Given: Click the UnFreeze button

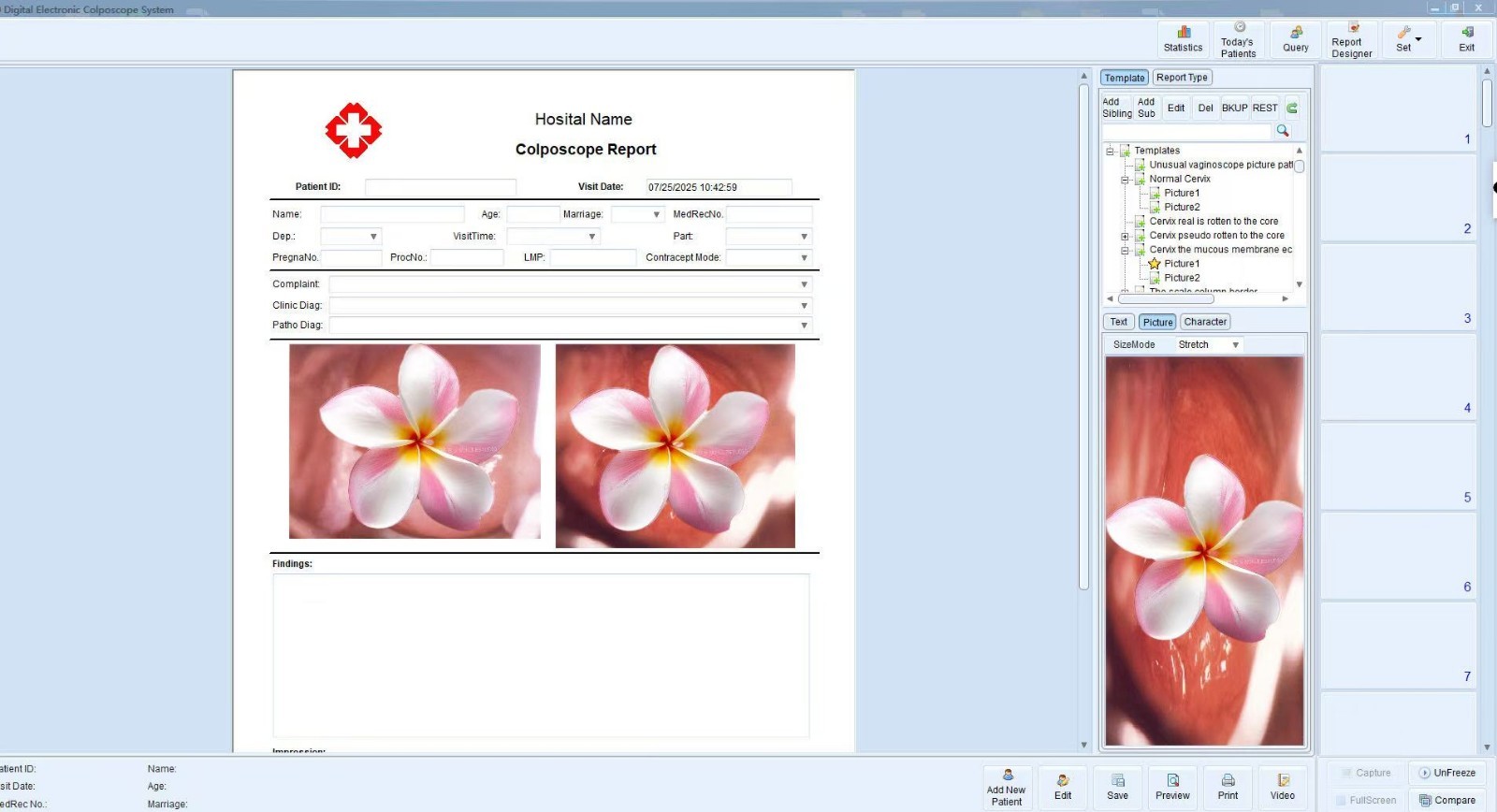Looking at the screenshot, I should click(1446, 773).
